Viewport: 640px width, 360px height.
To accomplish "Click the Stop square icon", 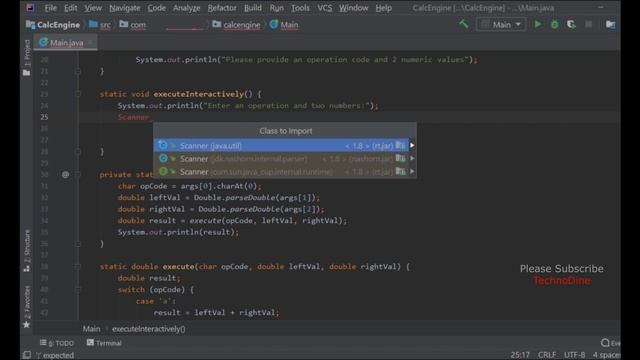I will pyautogui.click(x=588, y=24).
